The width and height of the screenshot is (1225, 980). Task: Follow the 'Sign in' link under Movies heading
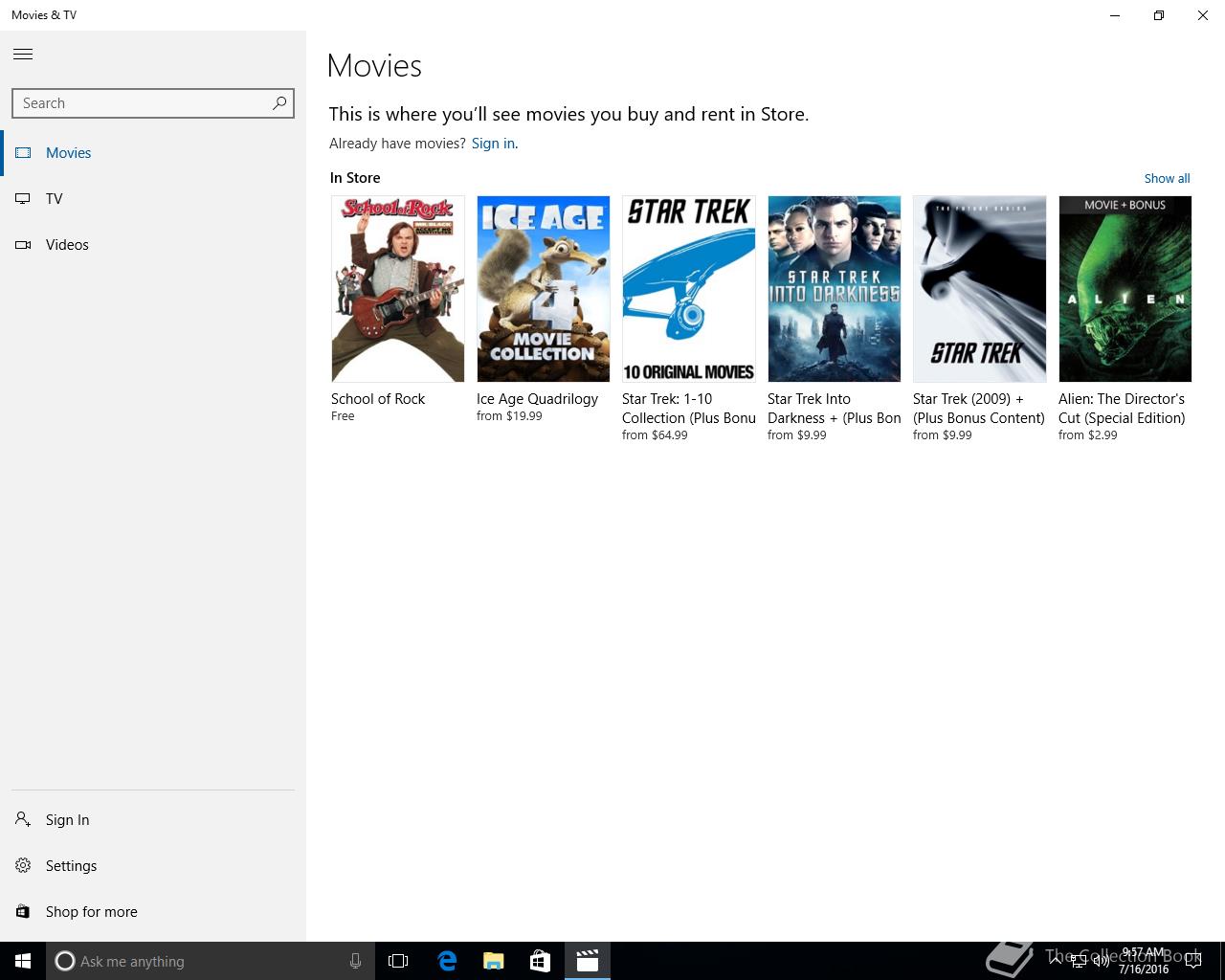point(494,144)
